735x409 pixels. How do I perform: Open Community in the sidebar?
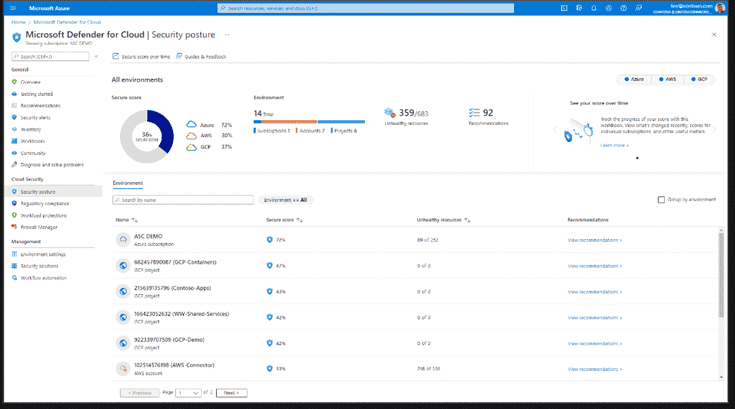33,153
